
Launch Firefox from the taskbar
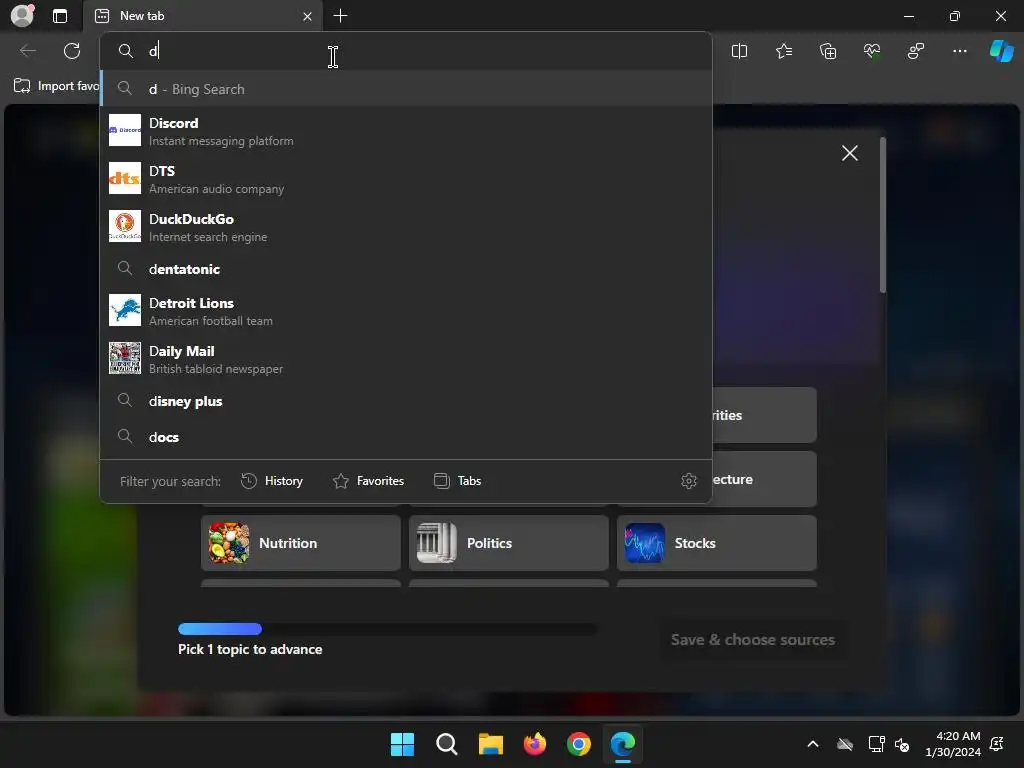pos(535,744)
